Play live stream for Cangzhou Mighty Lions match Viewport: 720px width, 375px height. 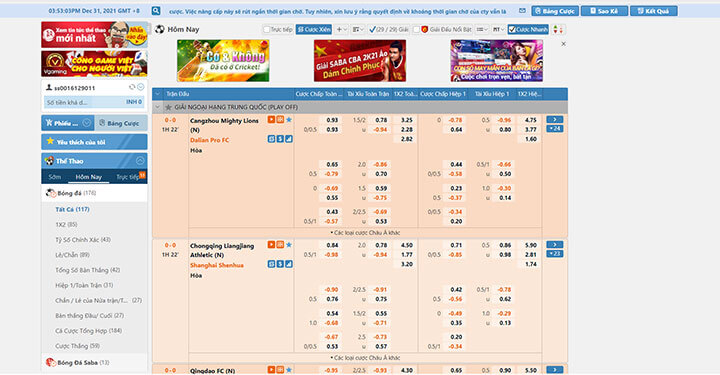coord(271,119)
